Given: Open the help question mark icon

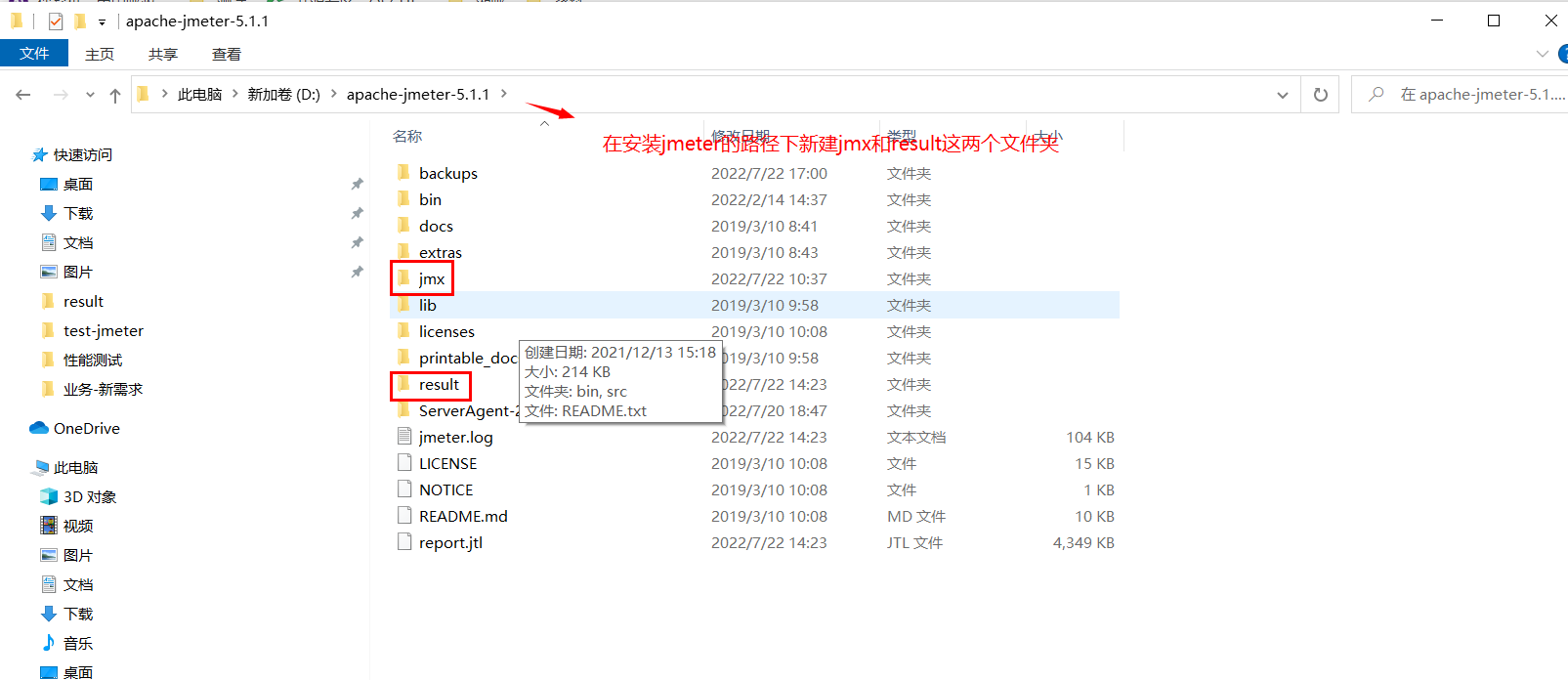Looking at the screenshot, I should (1563, 54).
